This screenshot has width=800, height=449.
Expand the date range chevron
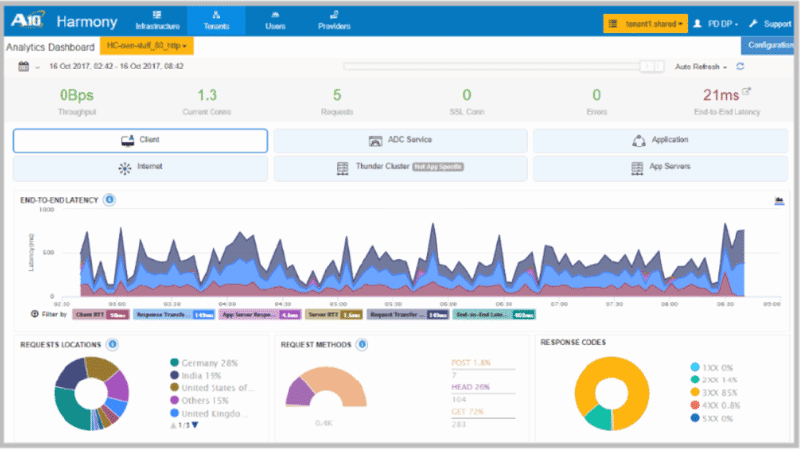37,67
